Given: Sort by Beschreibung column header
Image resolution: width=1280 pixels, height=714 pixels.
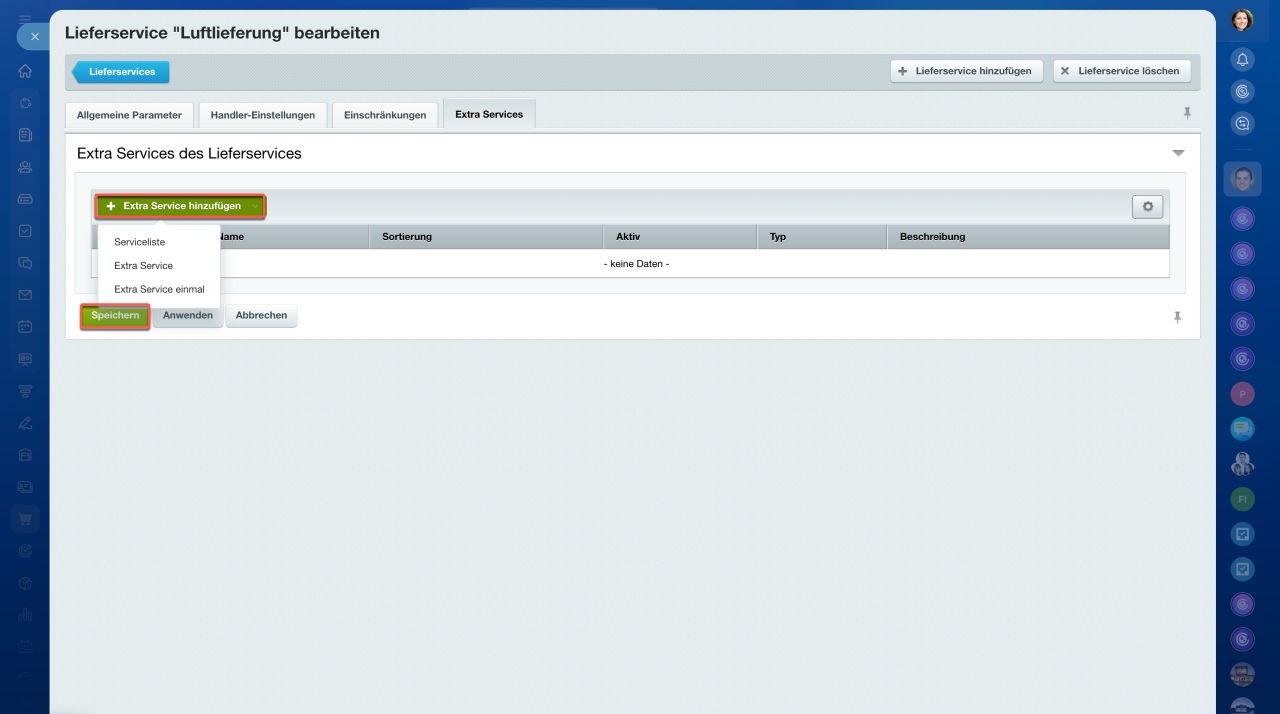Looking at the screenshot, I should (x=1028, y=237).
